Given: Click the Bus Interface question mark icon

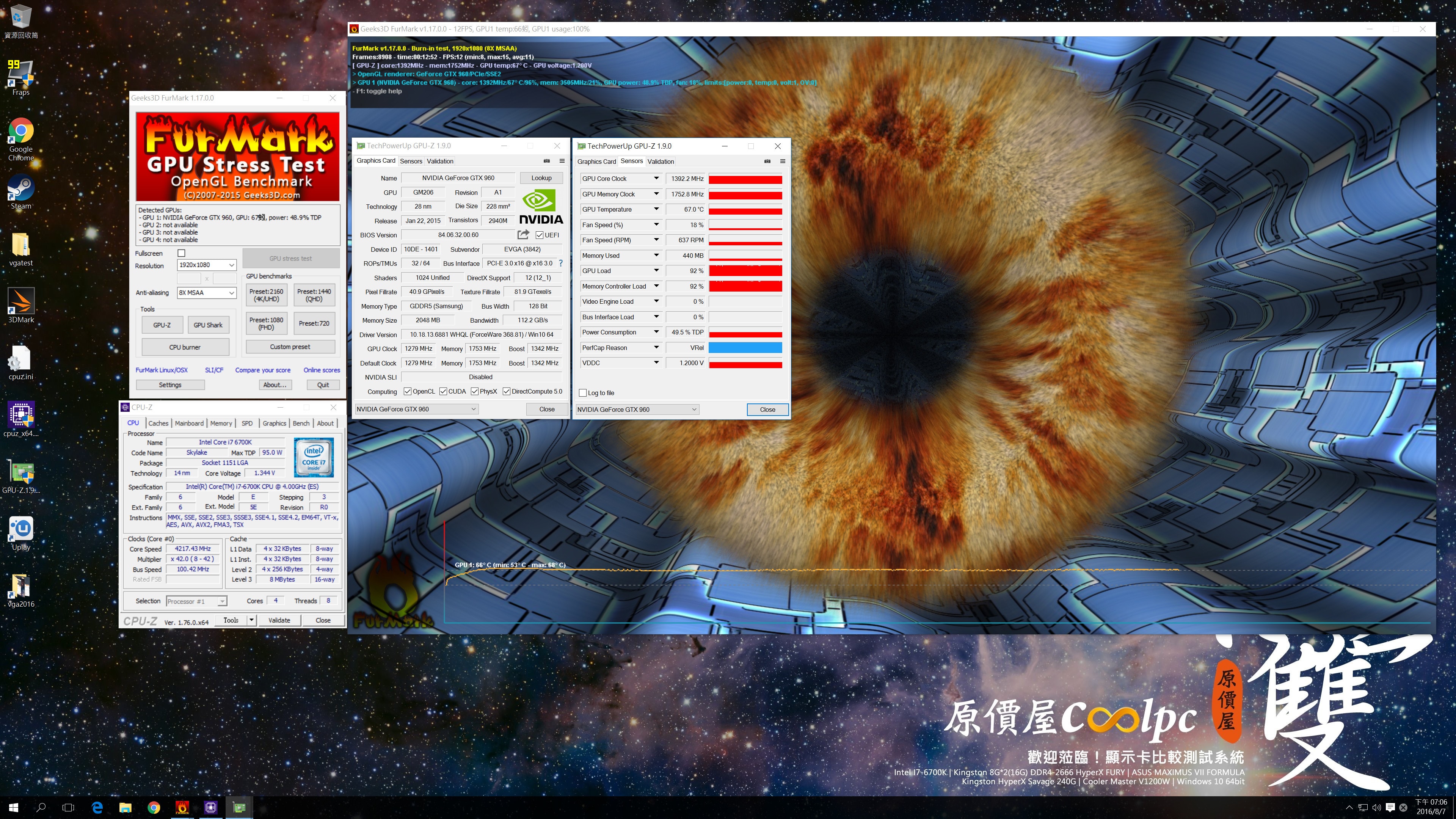Looking at the screenshot, I should (561, 264).
